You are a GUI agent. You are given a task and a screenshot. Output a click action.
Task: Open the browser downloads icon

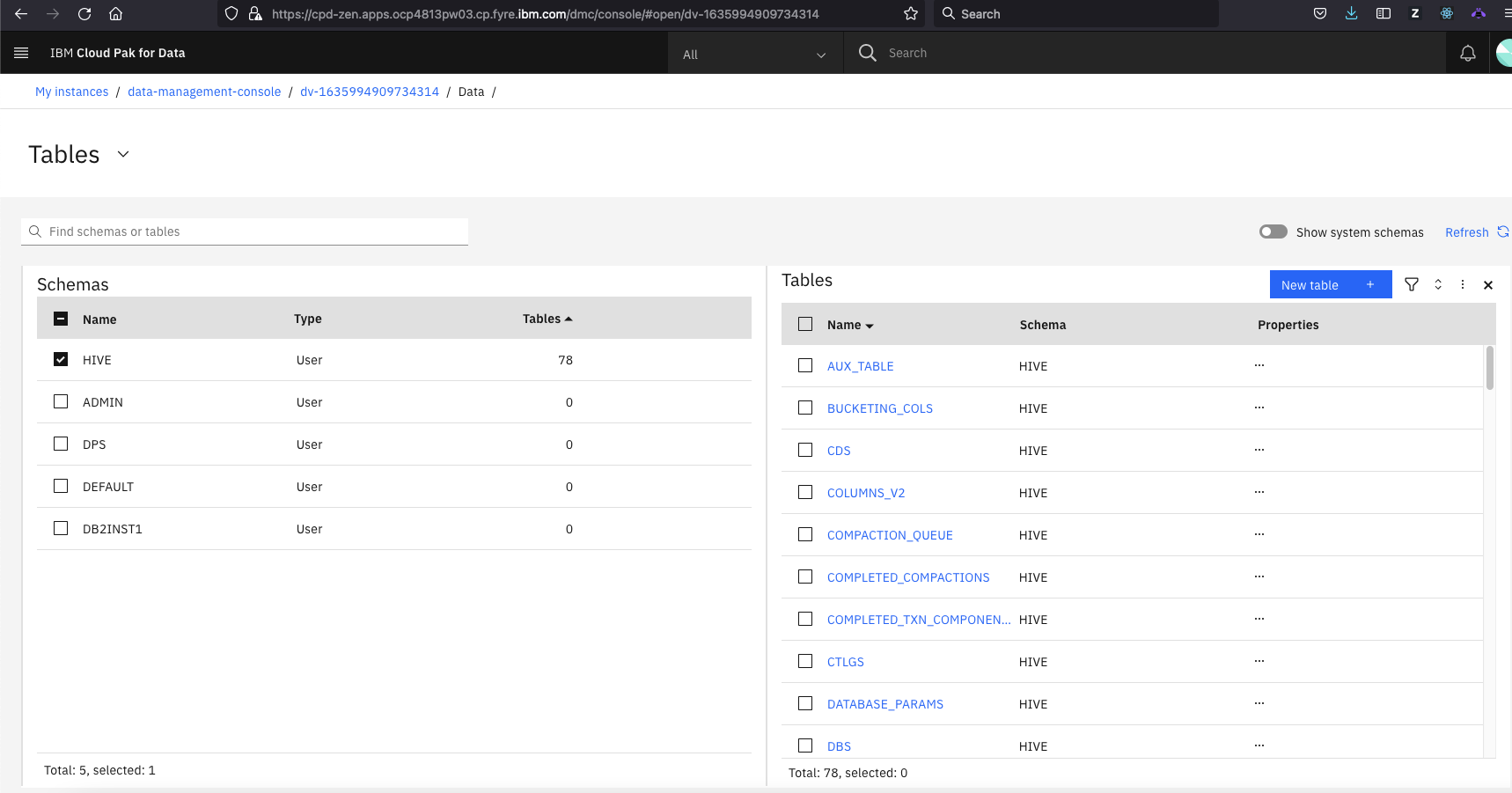tap(1352, 13)
